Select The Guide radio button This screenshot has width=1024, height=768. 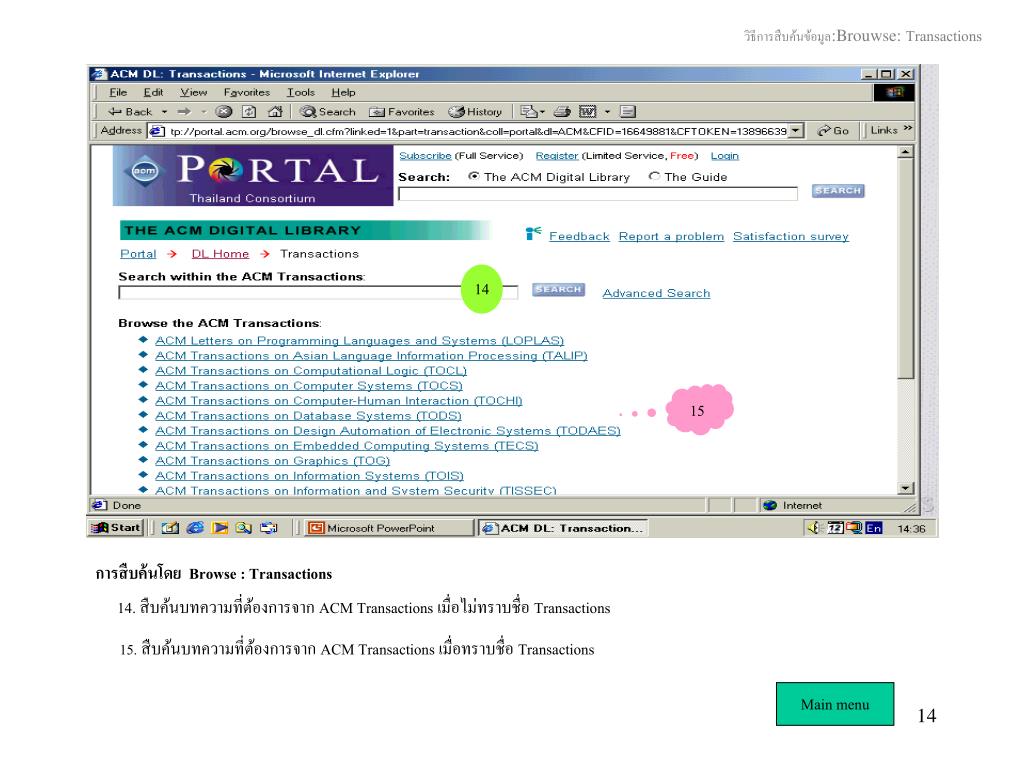[654, 176]
